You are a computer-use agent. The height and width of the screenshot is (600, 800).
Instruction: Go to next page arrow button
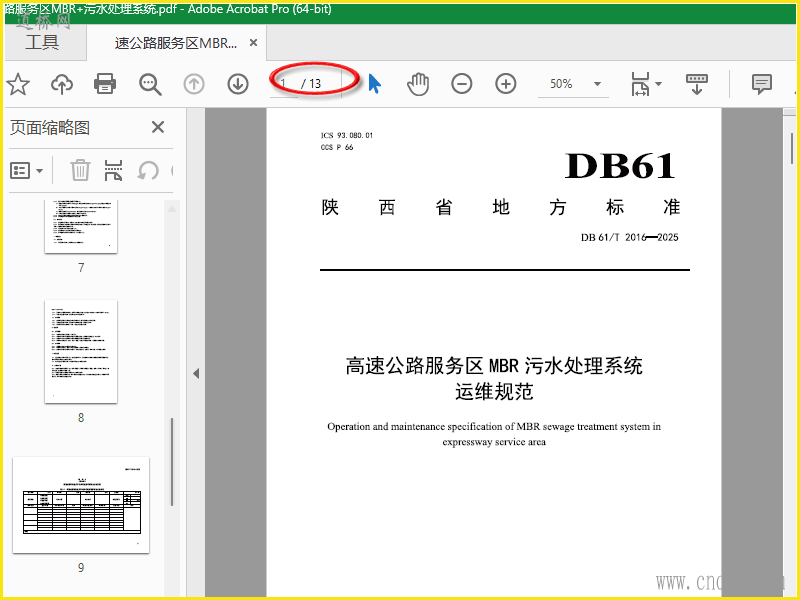pos(238,84)
